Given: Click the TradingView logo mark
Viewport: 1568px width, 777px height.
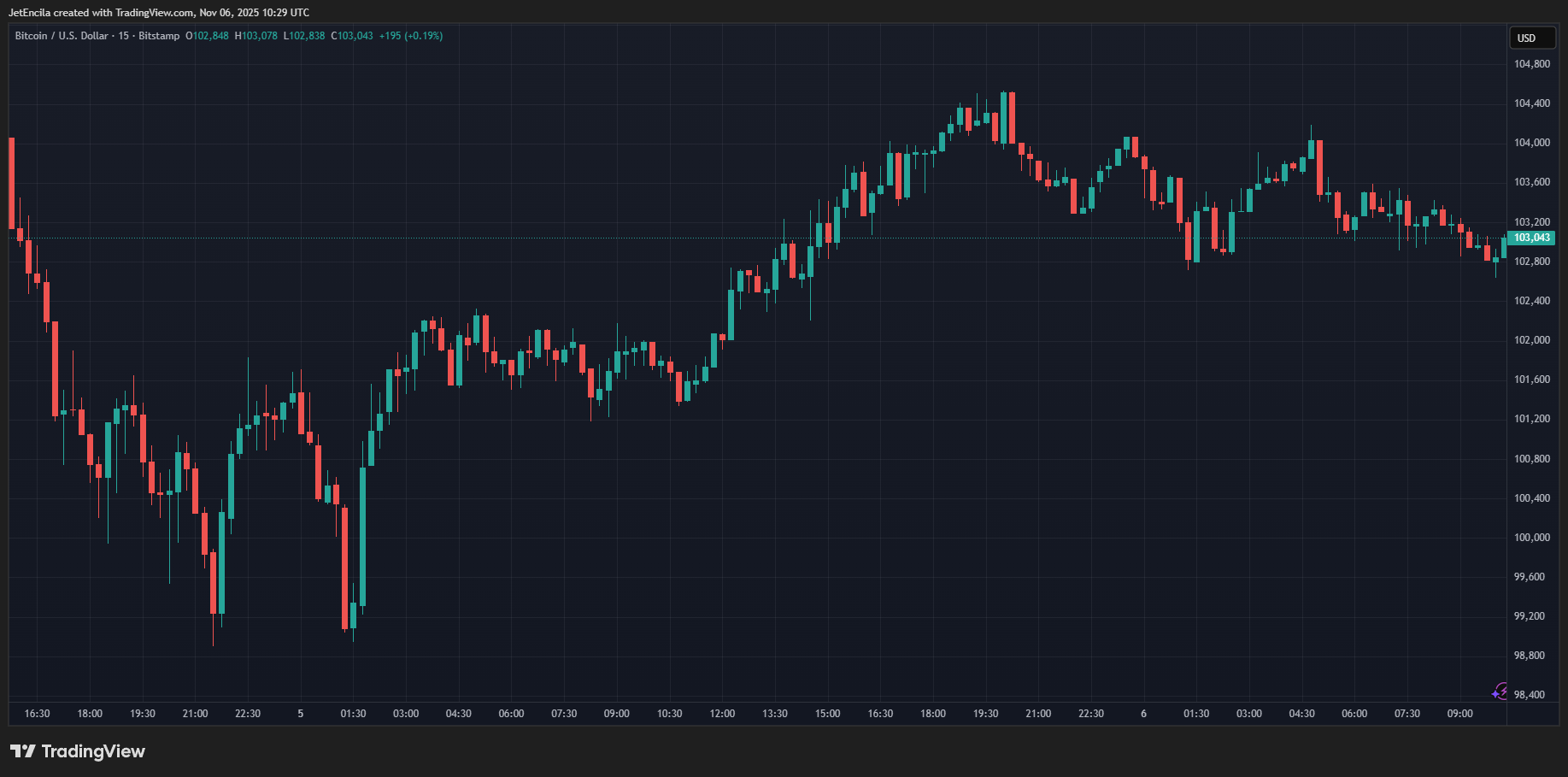Looking at the screenshot, I should (x=23, y=751).
